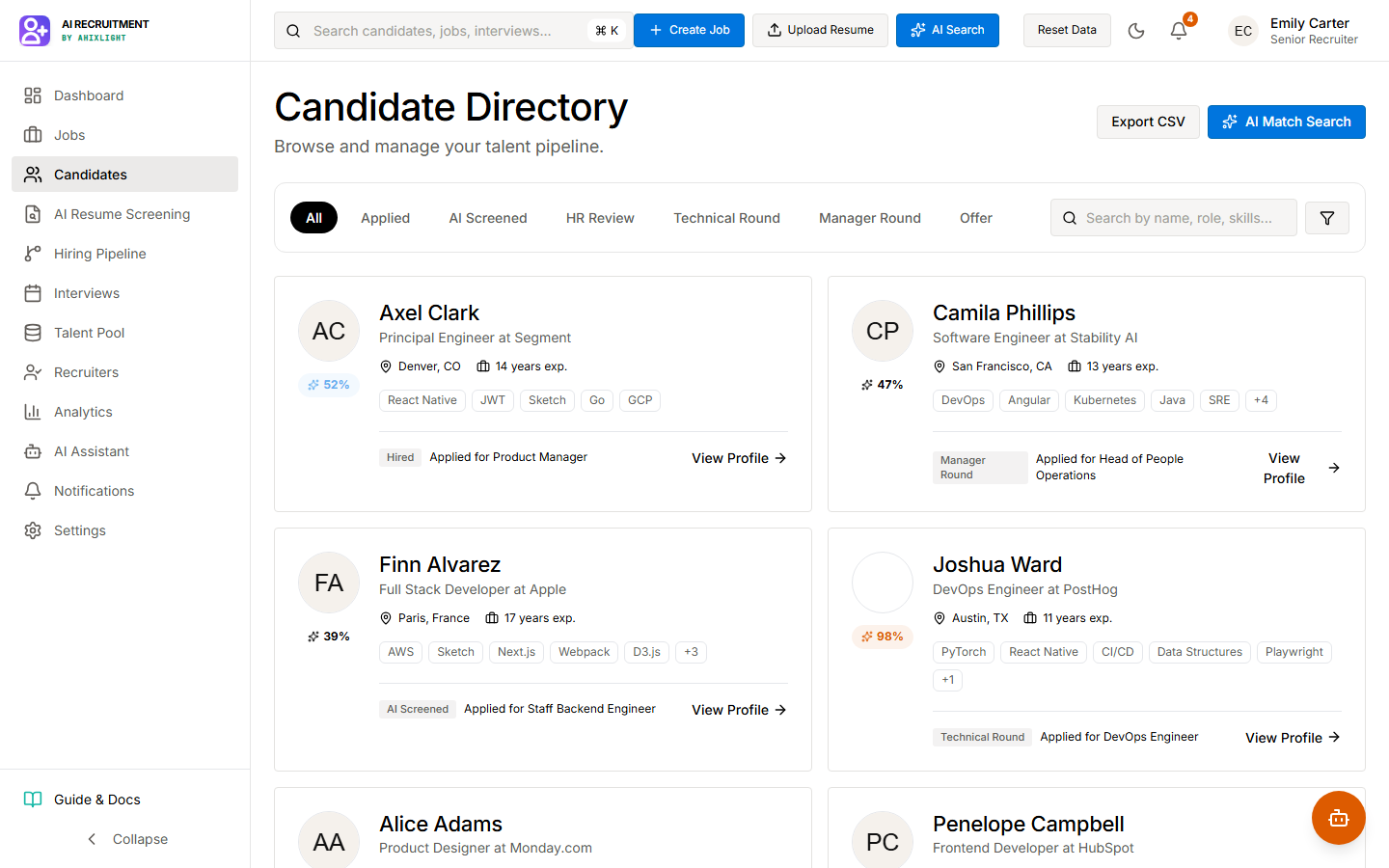
Task: Click the AI Match Search button
Action: click(1286, 122)
